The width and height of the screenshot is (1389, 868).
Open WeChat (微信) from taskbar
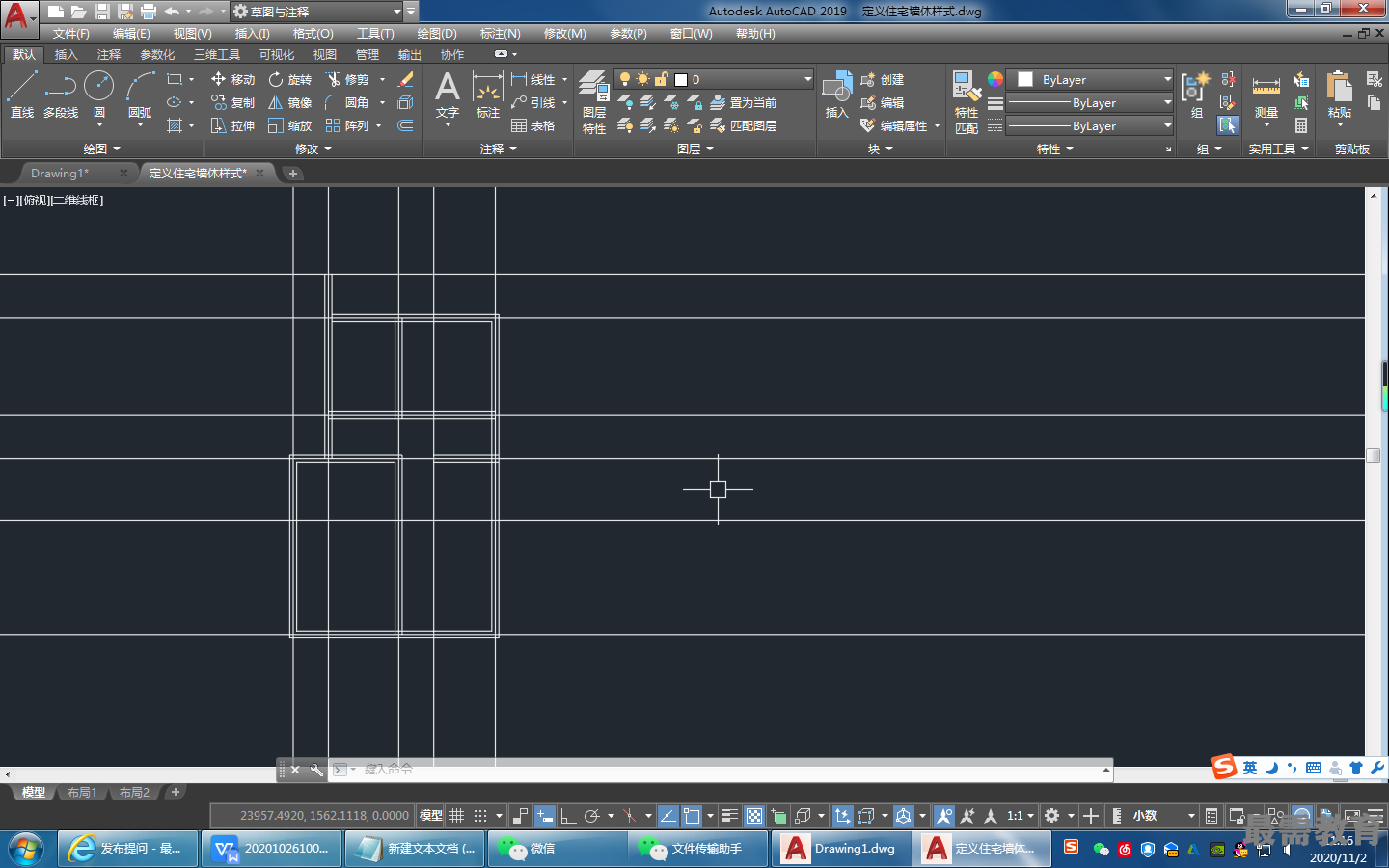coord(558,849)
